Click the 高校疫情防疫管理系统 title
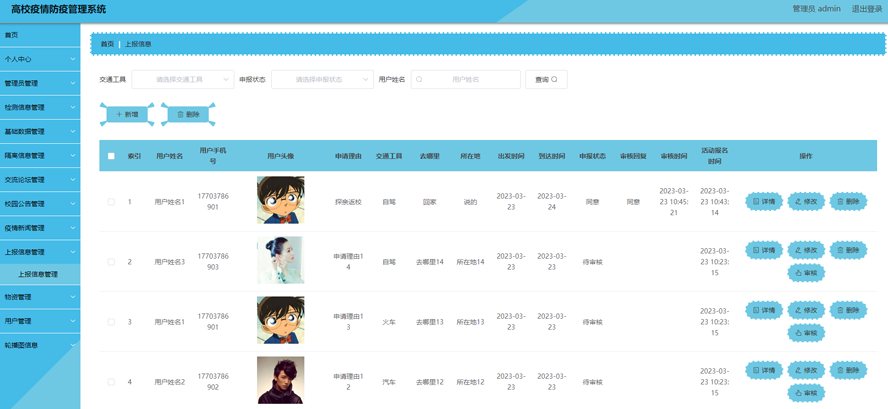This screenshot has width=888, height=409. 58,10
